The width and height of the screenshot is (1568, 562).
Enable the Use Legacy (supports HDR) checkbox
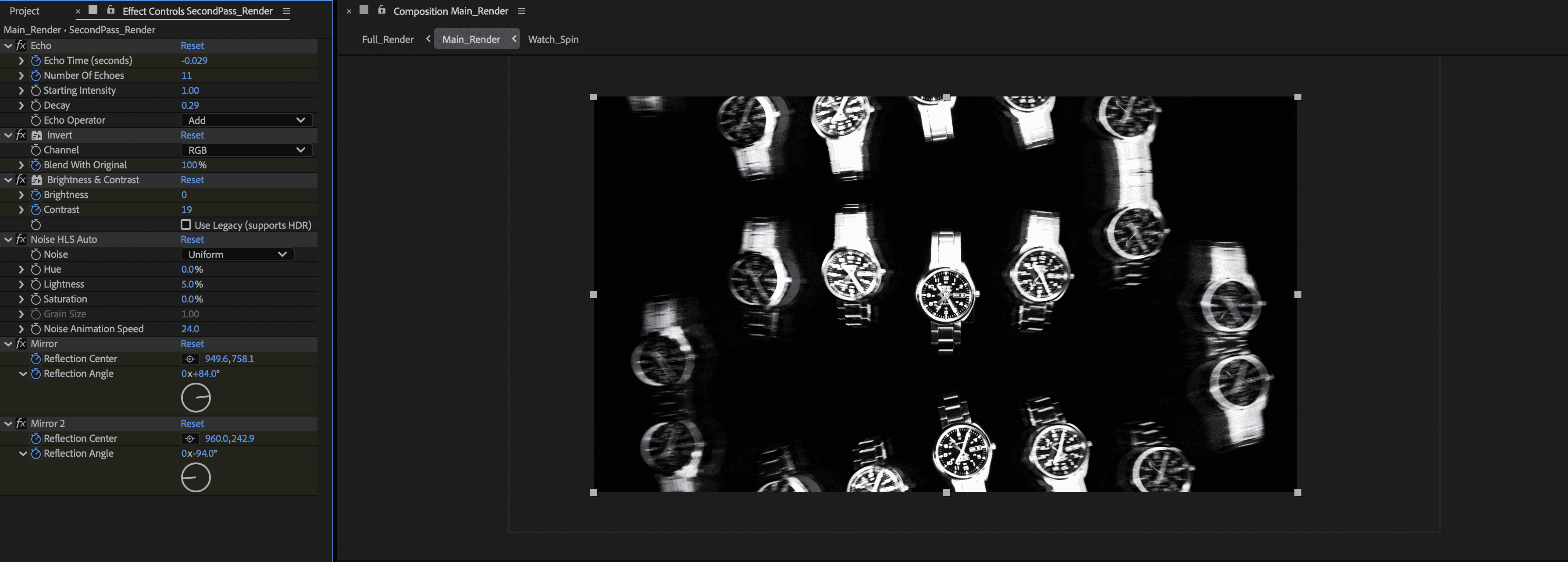tap(186, 225)
